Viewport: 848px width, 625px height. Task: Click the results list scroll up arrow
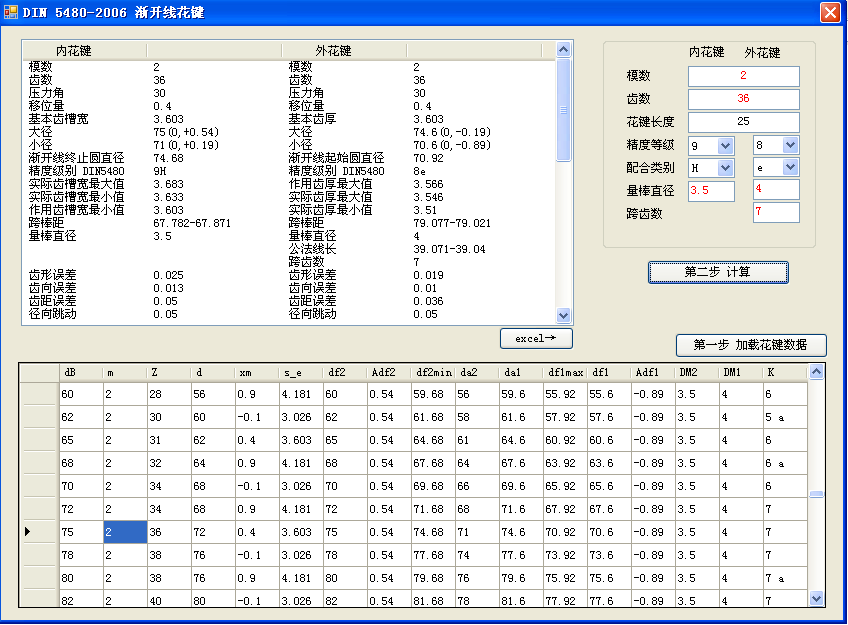click(x=564, y=50)
